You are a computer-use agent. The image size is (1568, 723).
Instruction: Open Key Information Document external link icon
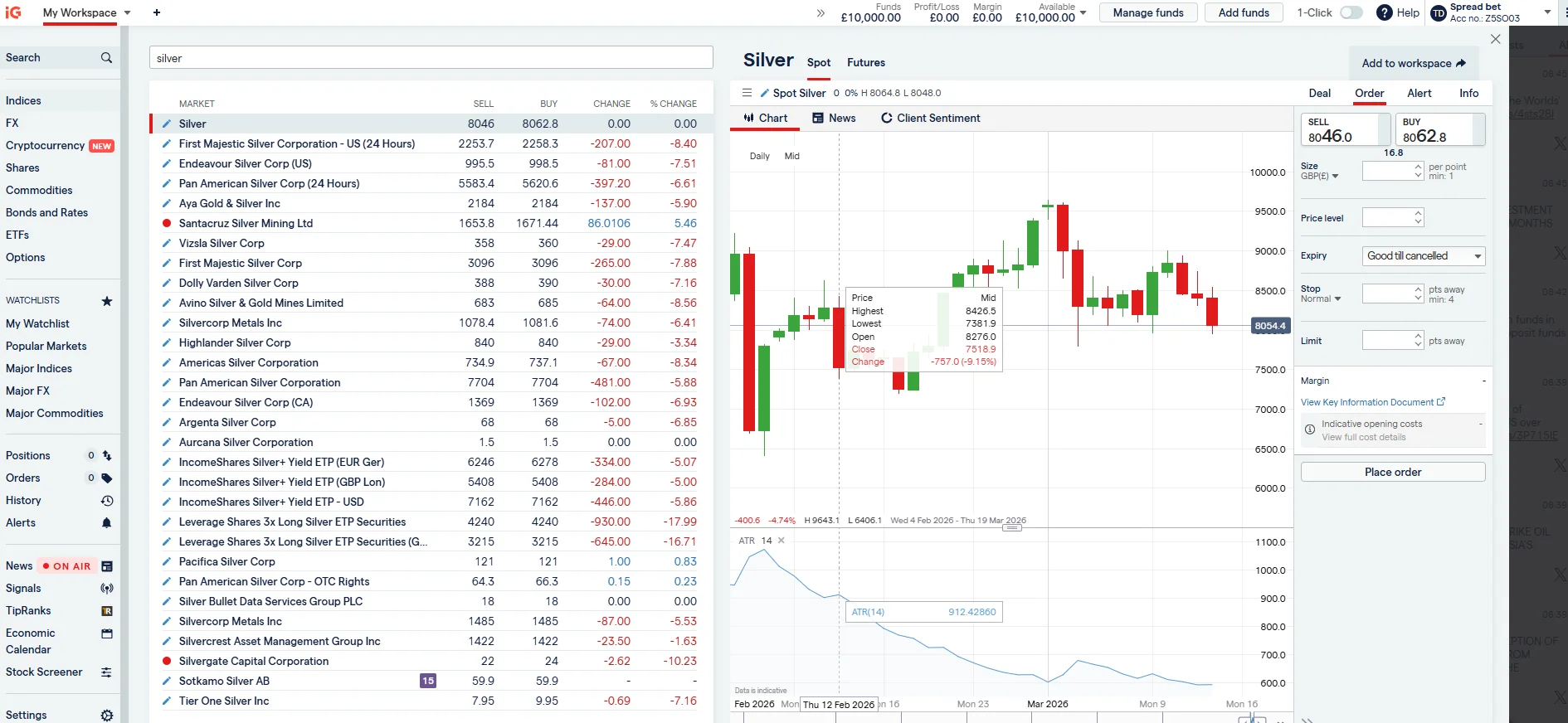pos(1441,401)
